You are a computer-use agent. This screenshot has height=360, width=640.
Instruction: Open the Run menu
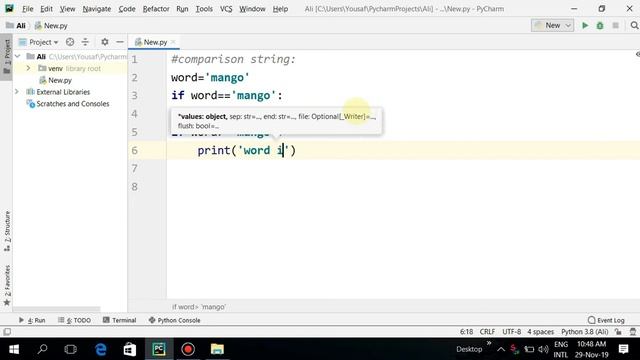coord(182,9)
